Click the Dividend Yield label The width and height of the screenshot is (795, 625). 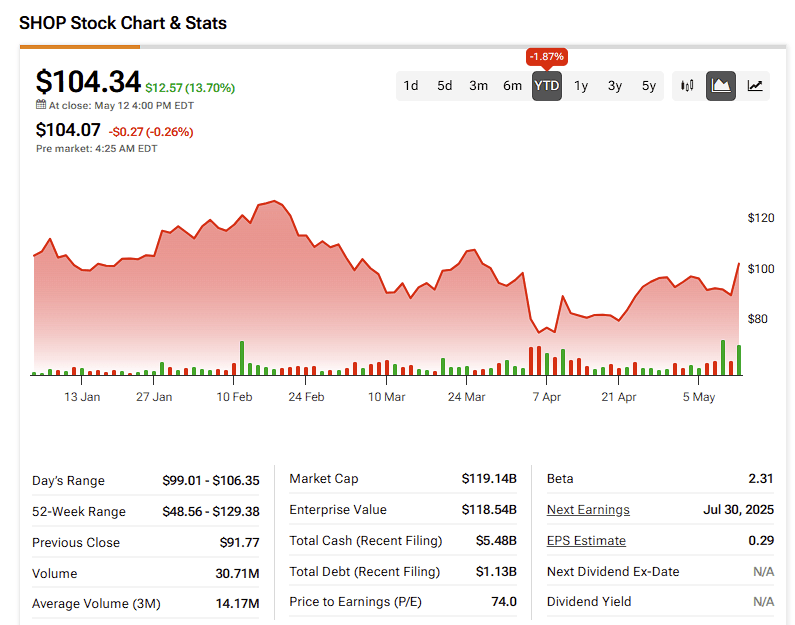tap(589, 601)
